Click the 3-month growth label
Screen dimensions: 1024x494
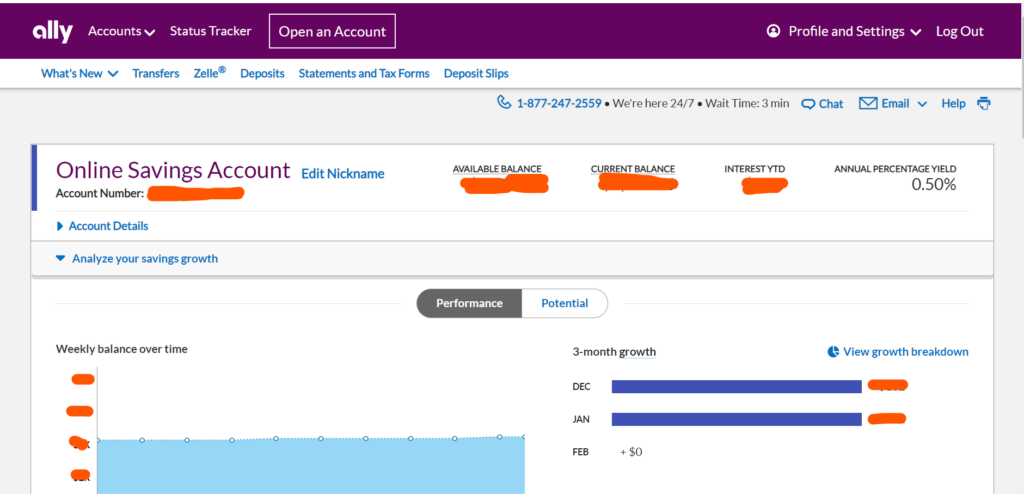[x=614, y=352]
